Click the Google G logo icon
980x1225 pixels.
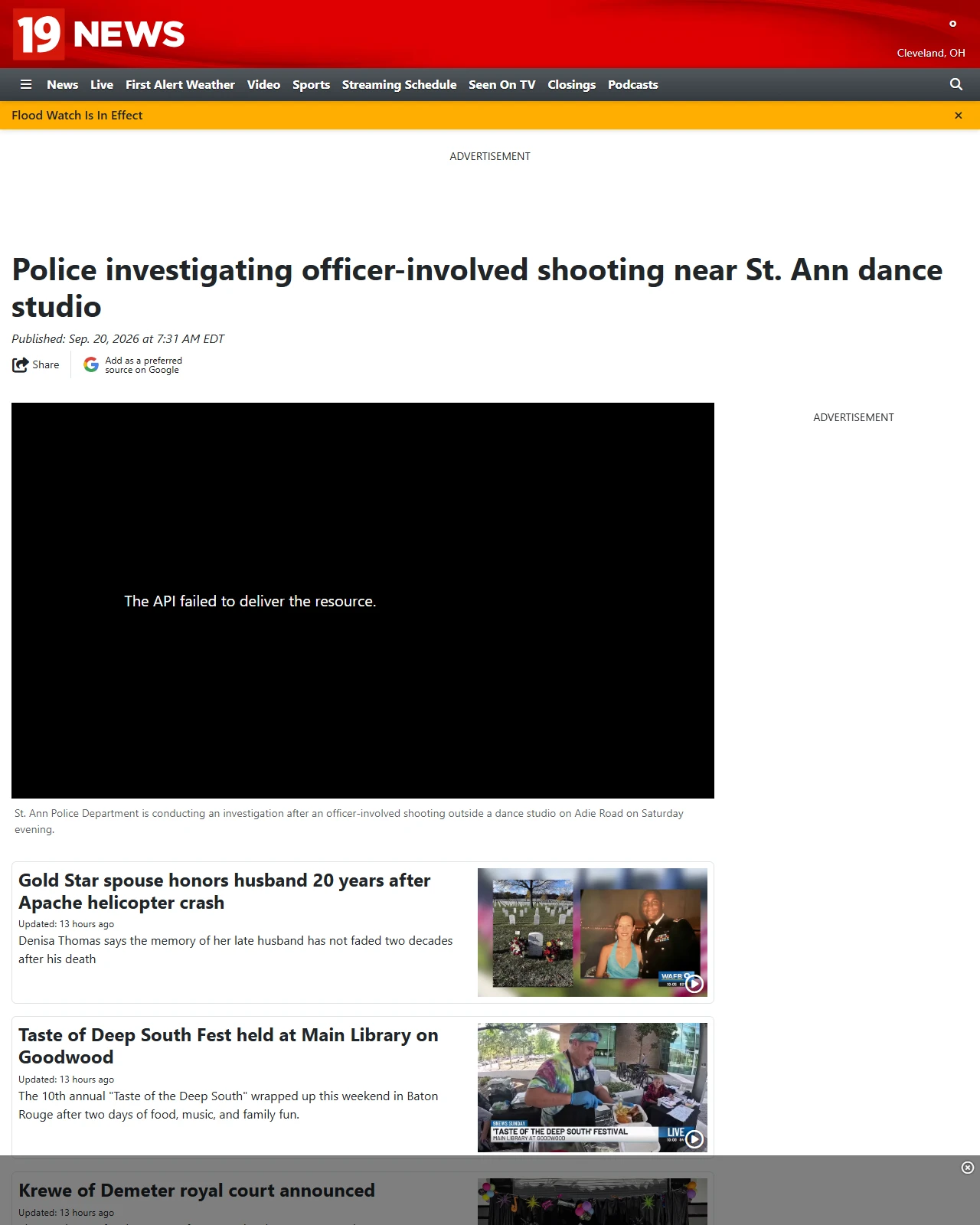(91, 364)
